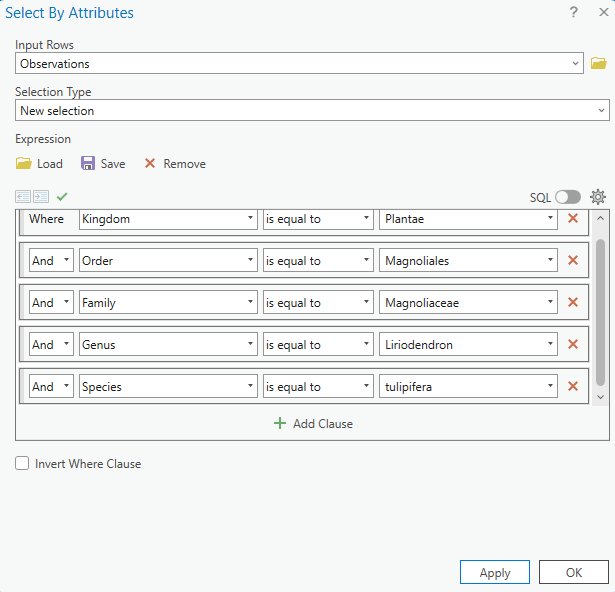This screenshot has width=615, height=592.
Task: Click the Load label
Action: (x=50, y=164)
